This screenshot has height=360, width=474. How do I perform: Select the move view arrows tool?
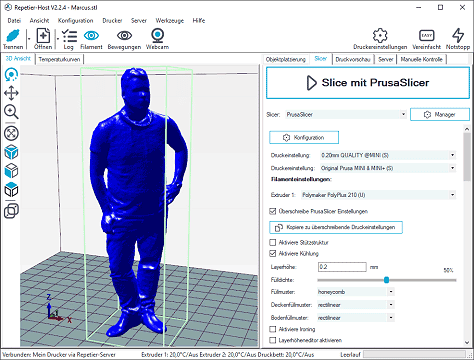coord(11,93)
